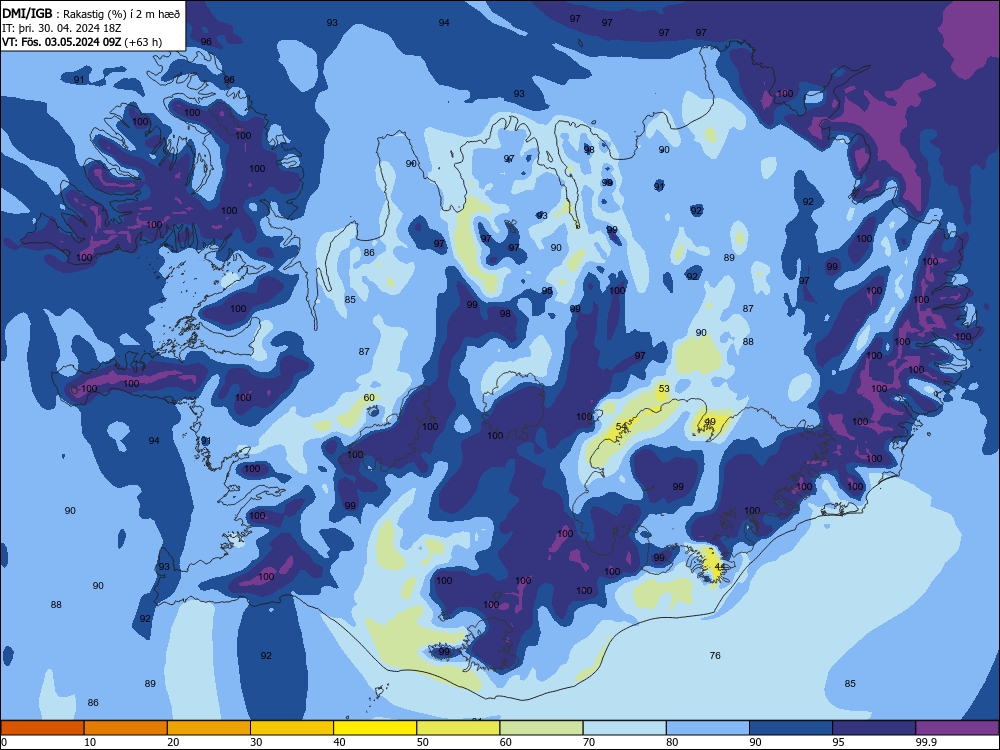Screen dimensions: 1000x750
Task: Pick the amber 20–30 legend swatch
Action: click(x=209, y=728)
